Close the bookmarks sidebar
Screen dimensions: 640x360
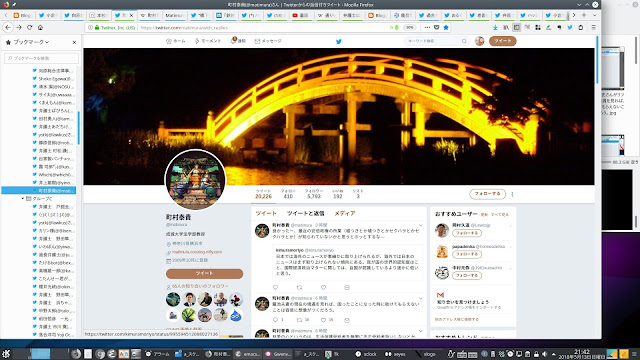tap(74, 42)
